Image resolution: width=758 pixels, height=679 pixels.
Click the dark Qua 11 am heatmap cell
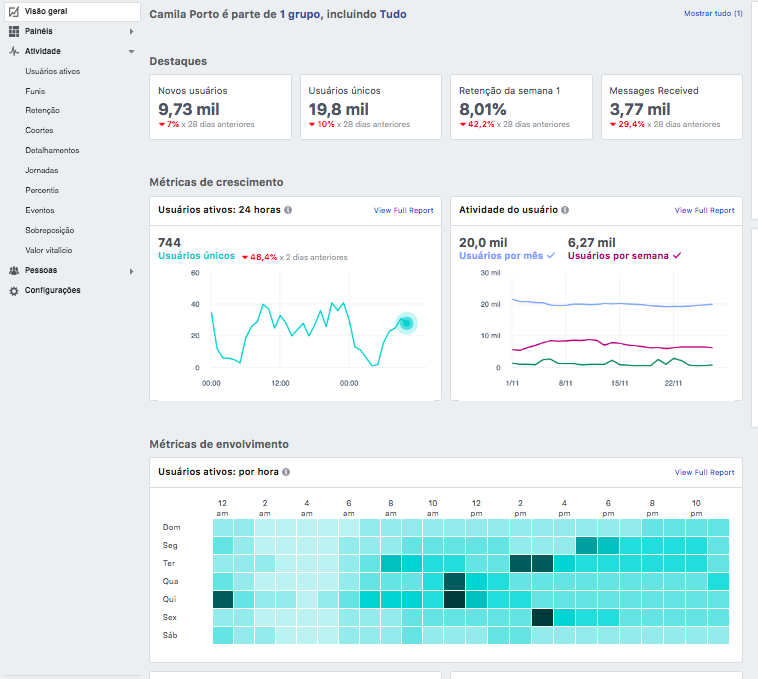pyautogui.click(x=454, y=581)
